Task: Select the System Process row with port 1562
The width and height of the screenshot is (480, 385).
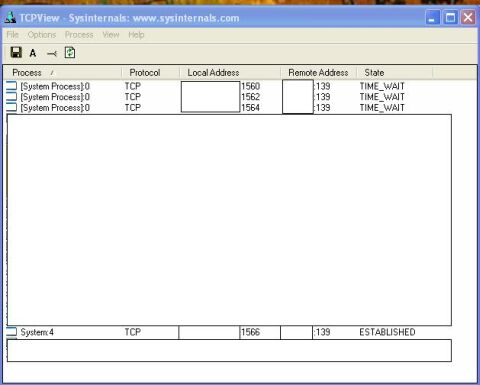Action: [x=205, y=97]
